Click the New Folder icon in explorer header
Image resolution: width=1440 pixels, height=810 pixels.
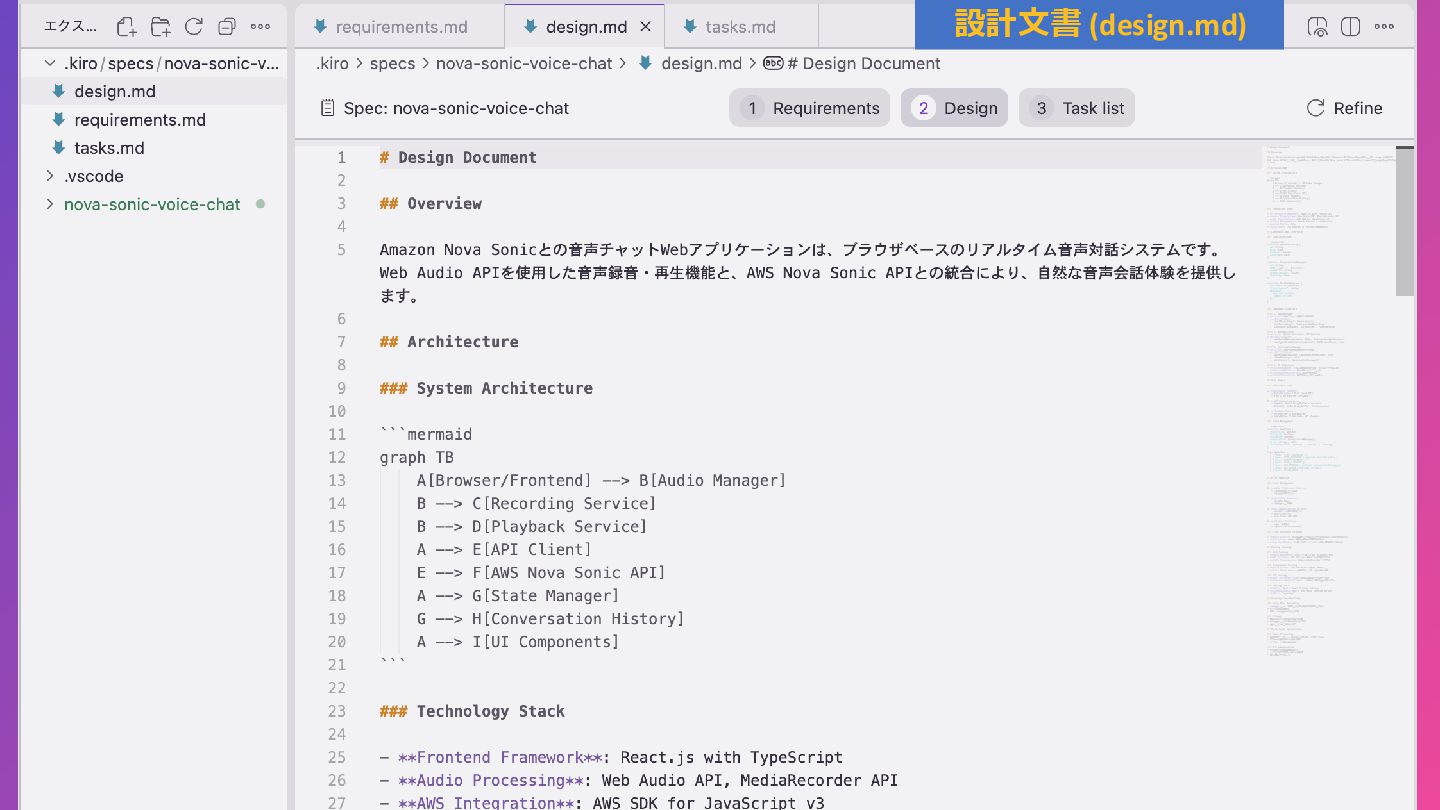[160, 27]
